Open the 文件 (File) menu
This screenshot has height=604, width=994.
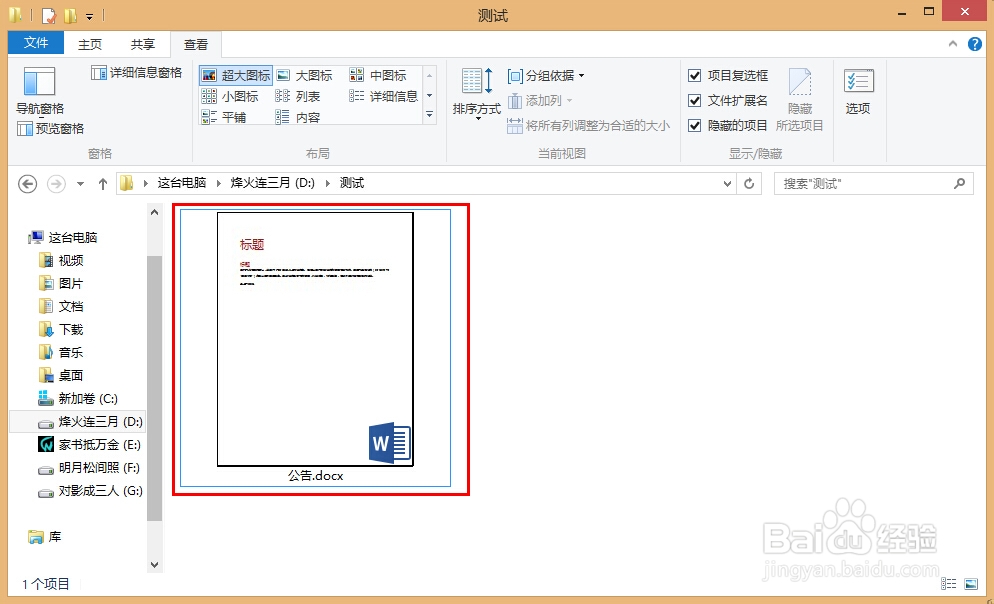(x=35, y=43)
